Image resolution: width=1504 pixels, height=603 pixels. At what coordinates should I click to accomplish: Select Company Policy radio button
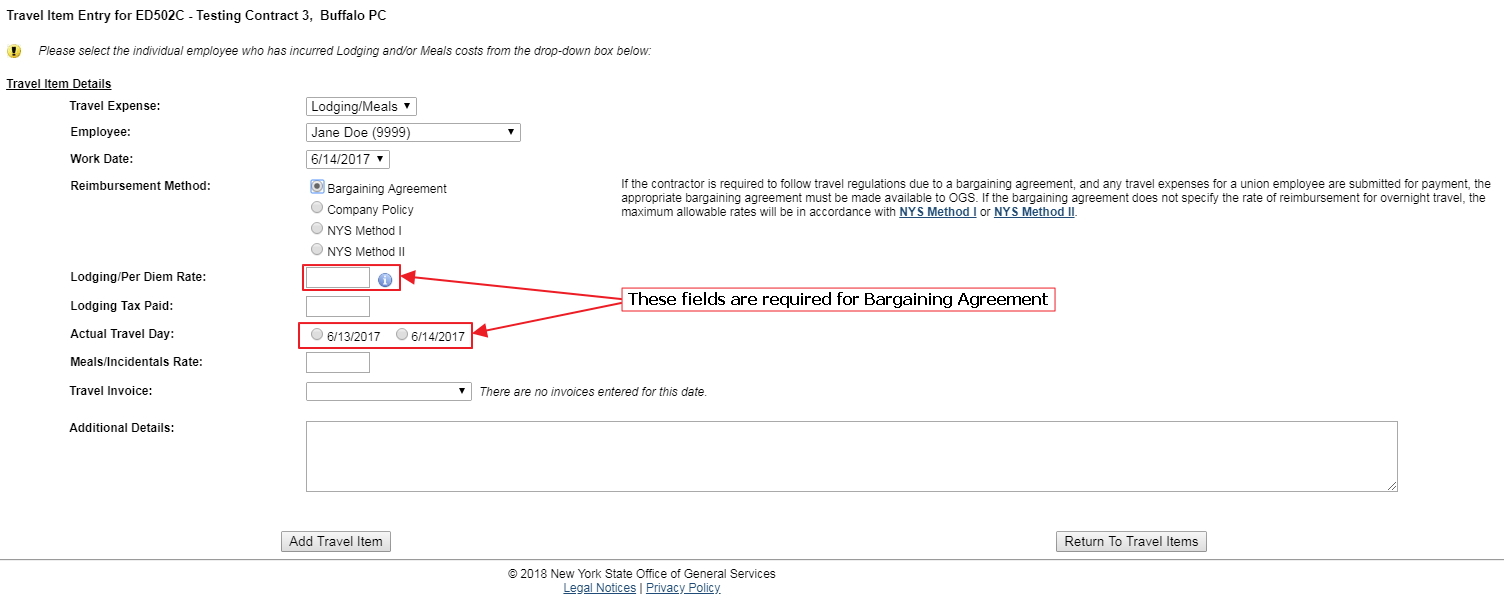[x=318, y=208]
